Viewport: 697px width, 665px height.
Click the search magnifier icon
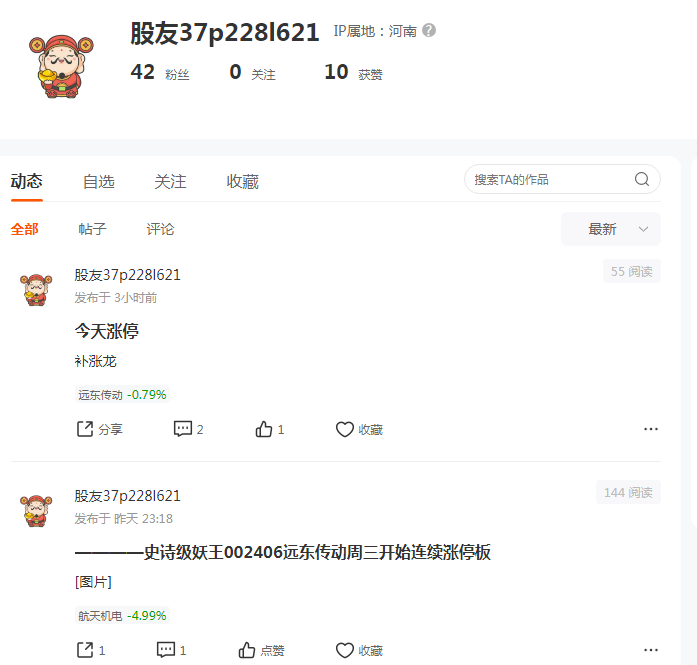(x=641, y=179)
